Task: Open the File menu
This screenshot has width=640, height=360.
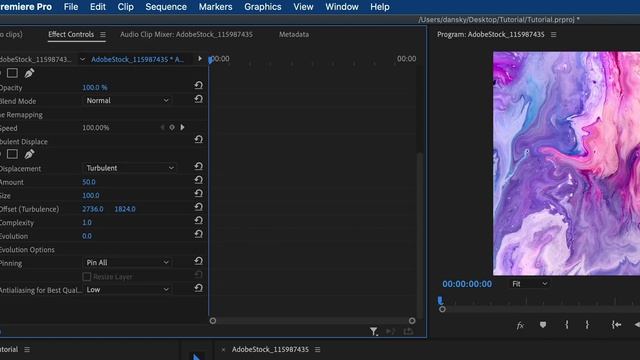Action: click(71, 7)
